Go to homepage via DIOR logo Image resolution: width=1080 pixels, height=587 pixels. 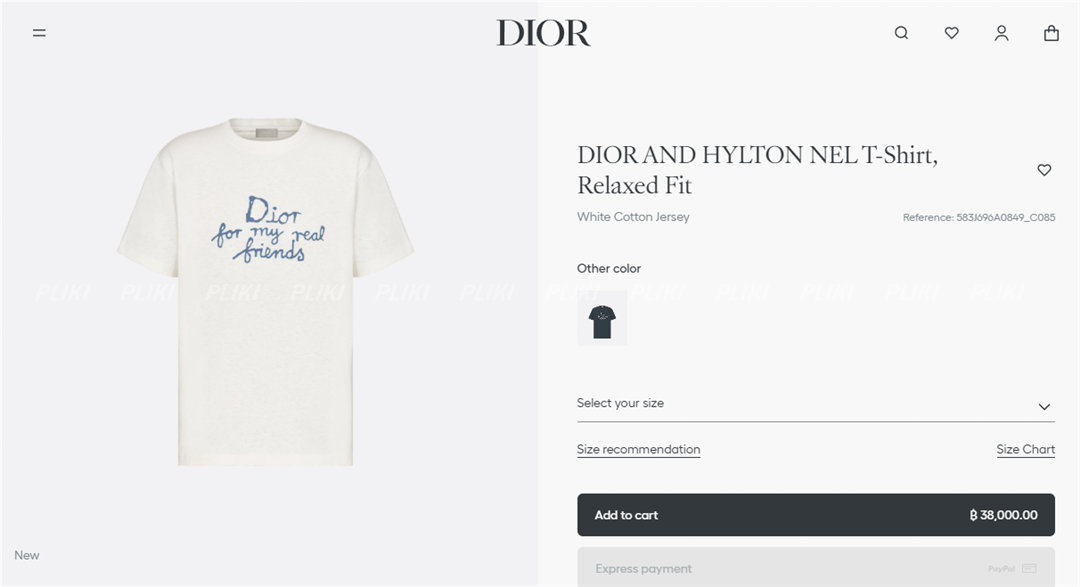point(543,32)
